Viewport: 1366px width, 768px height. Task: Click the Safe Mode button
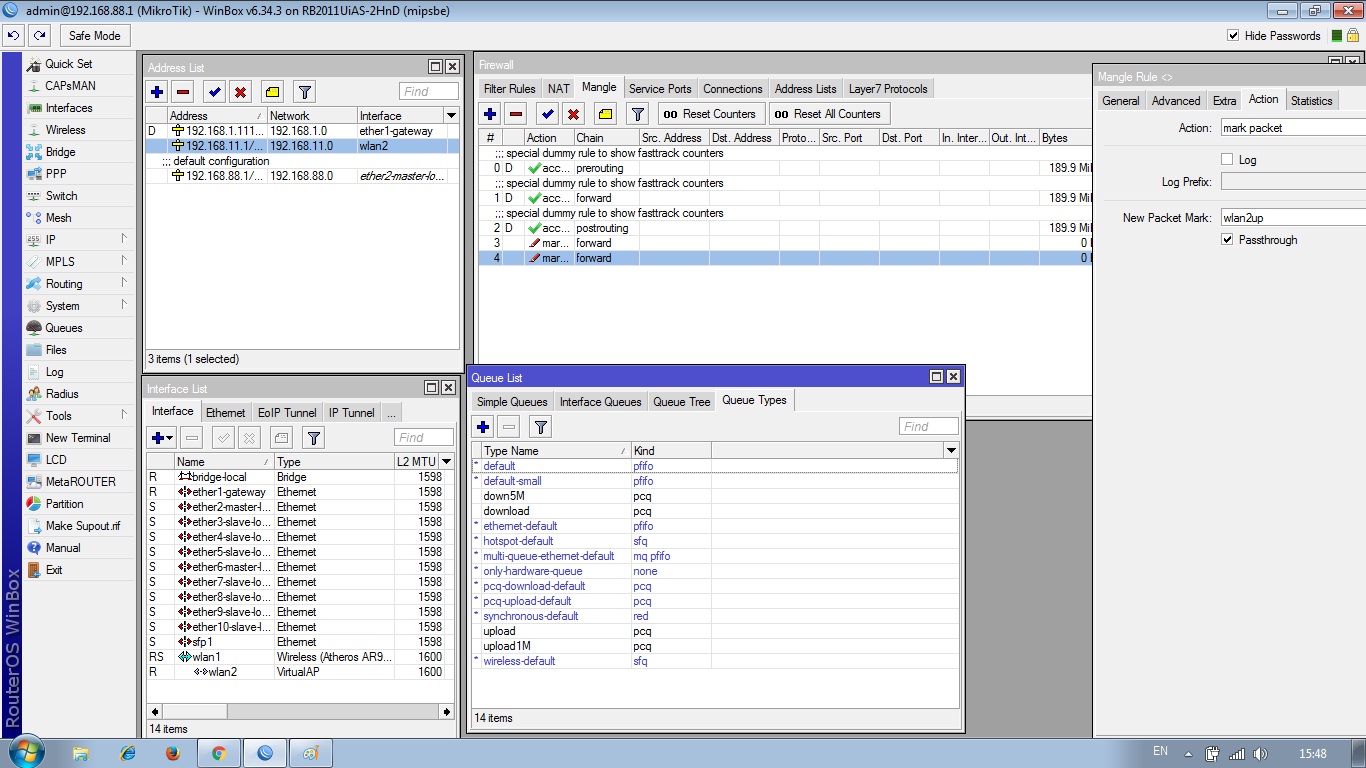pyautogui.click(x=94, y=36)
